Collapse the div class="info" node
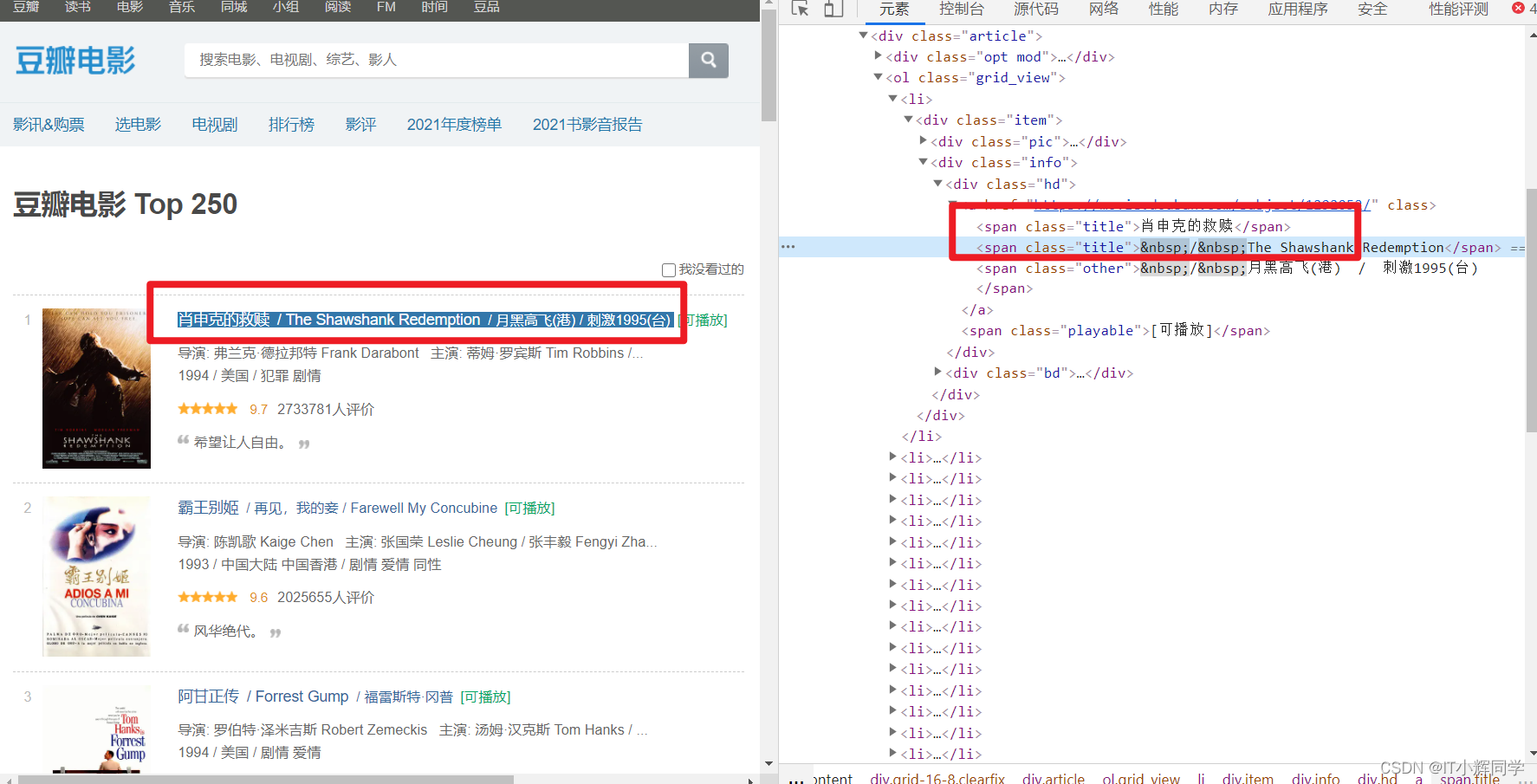1537x784 pixels. (x=923, y=162)
